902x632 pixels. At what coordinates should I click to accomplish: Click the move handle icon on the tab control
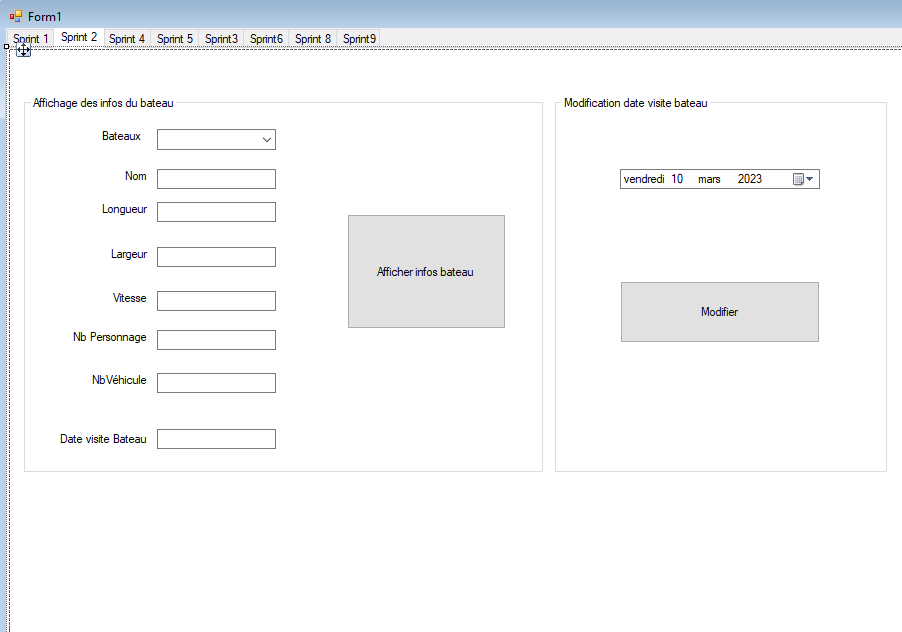point(23,49)
